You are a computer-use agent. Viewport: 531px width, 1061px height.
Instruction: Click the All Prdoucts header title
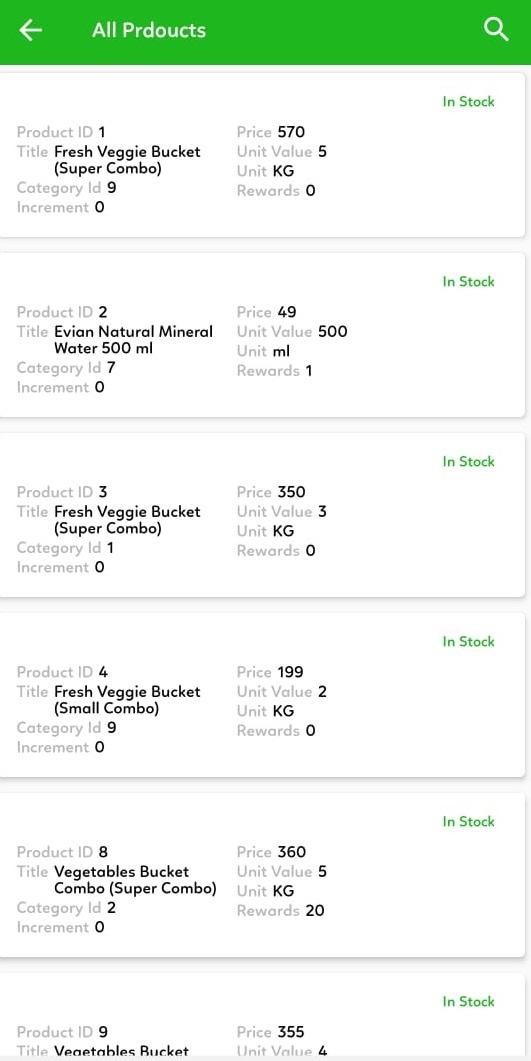click(x=149, y=30)
